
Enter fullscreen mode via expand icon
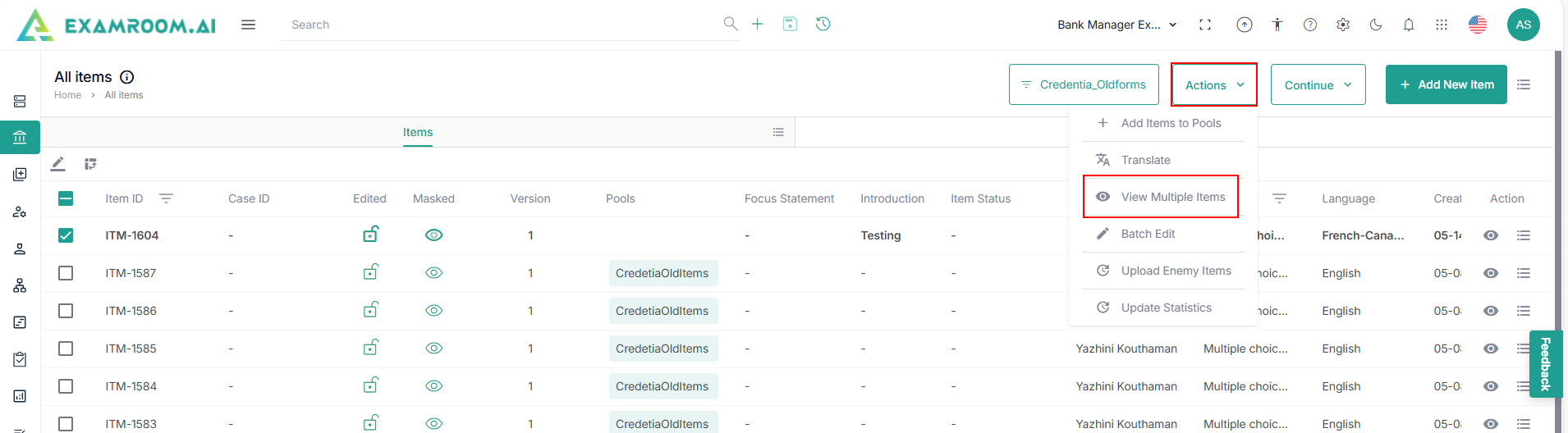(x=1205, y=25)
